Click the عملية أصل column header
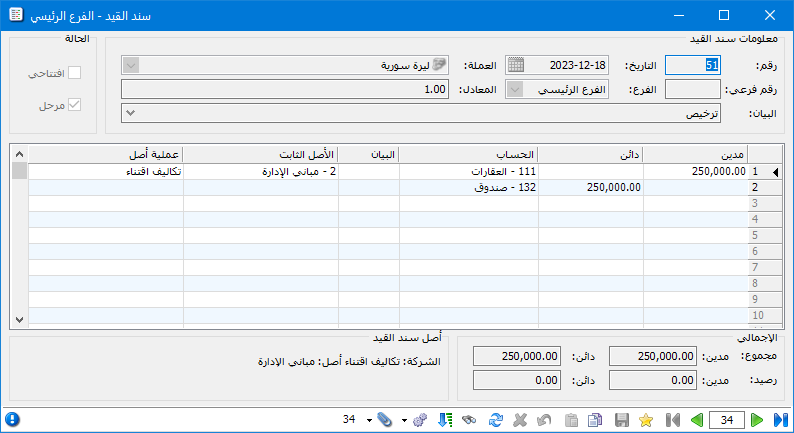The height and width of the screenshot is (433, 794). (x=106, y=154)
